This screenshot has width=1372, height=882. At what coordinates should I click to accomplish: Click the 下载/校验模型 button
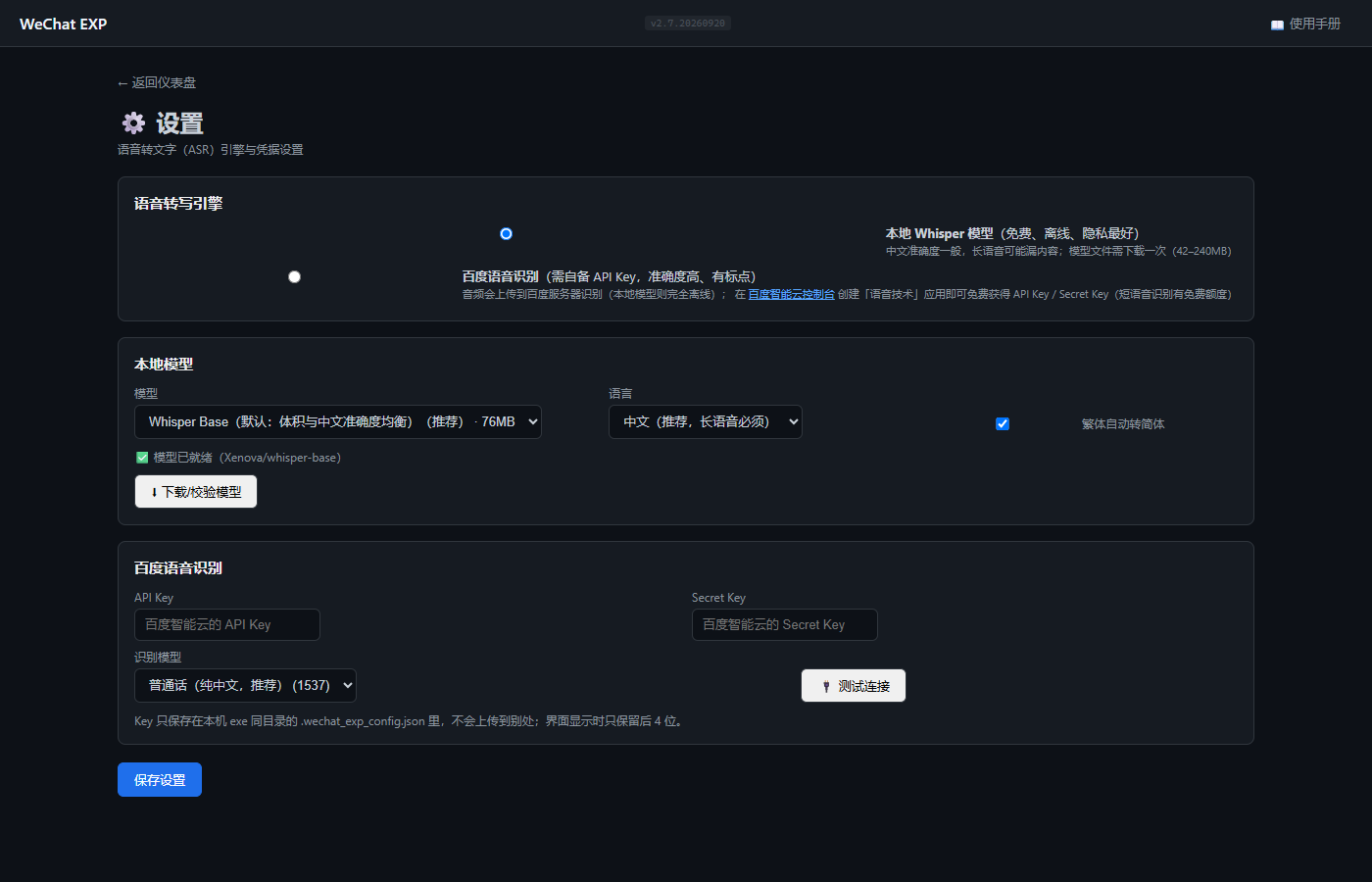click(x=196, y=492)
